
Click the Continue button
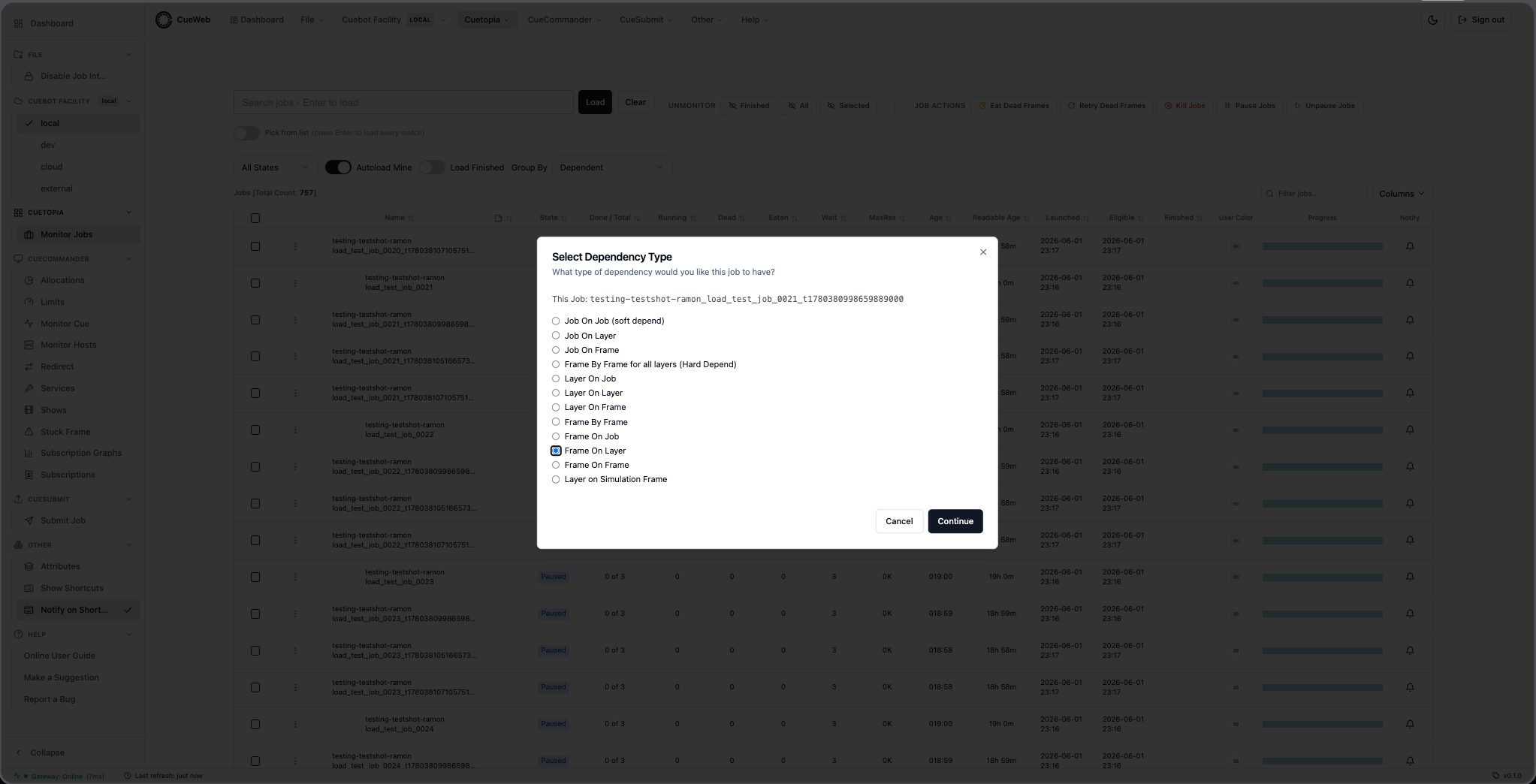pyautogui.click(x=955, y=521)
